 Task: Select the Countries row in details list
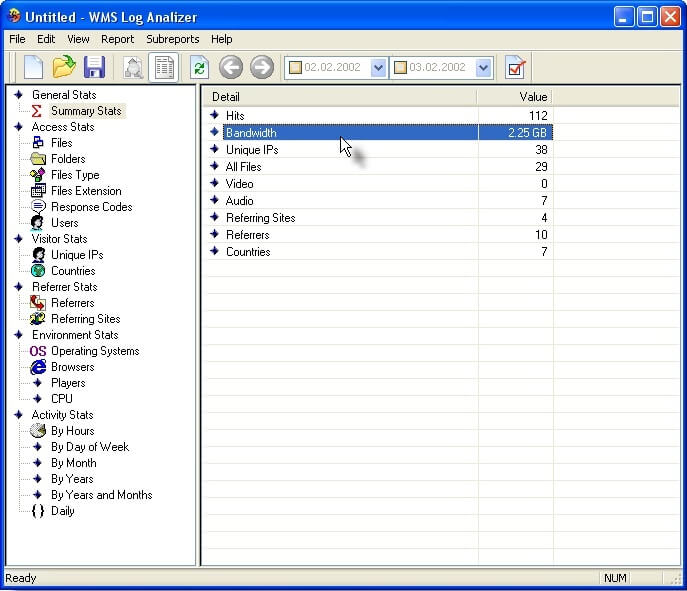click(380, 252)
